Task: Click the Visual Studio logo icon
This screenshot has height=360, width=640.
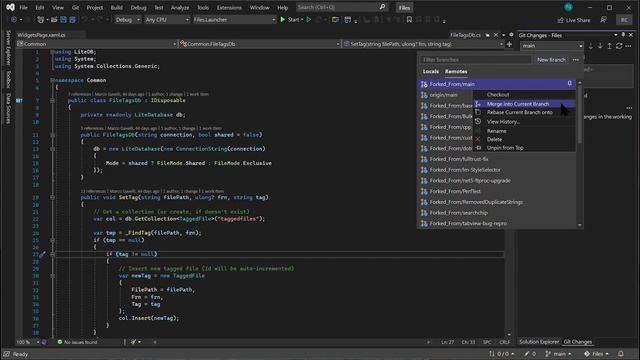Action: pyautogui.click(x=10, y=7)
